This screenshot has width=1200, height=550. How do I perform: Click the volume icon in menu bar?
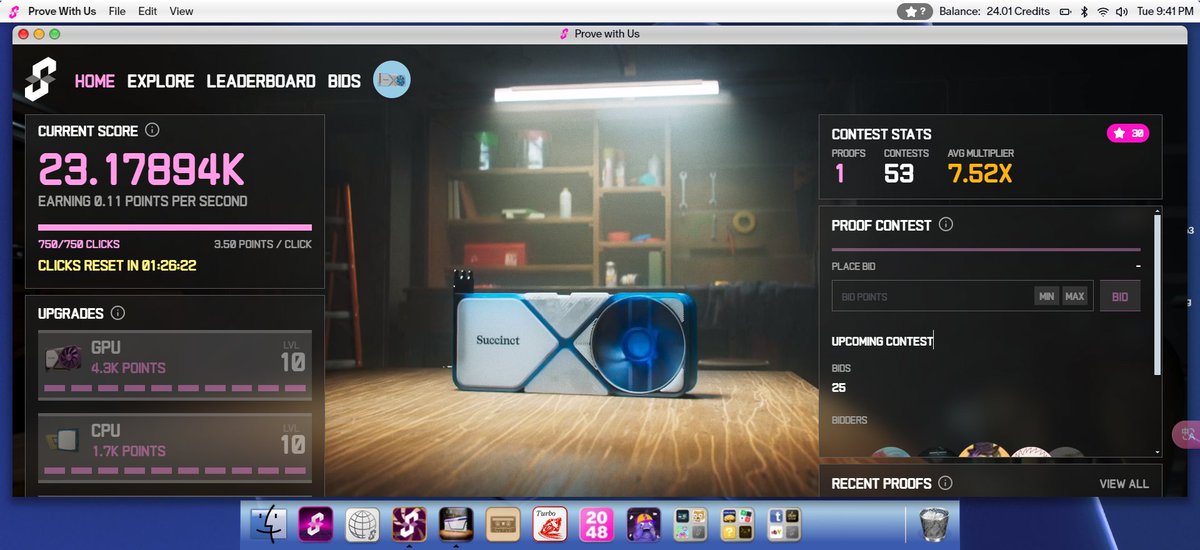(x=1122, y=11)
